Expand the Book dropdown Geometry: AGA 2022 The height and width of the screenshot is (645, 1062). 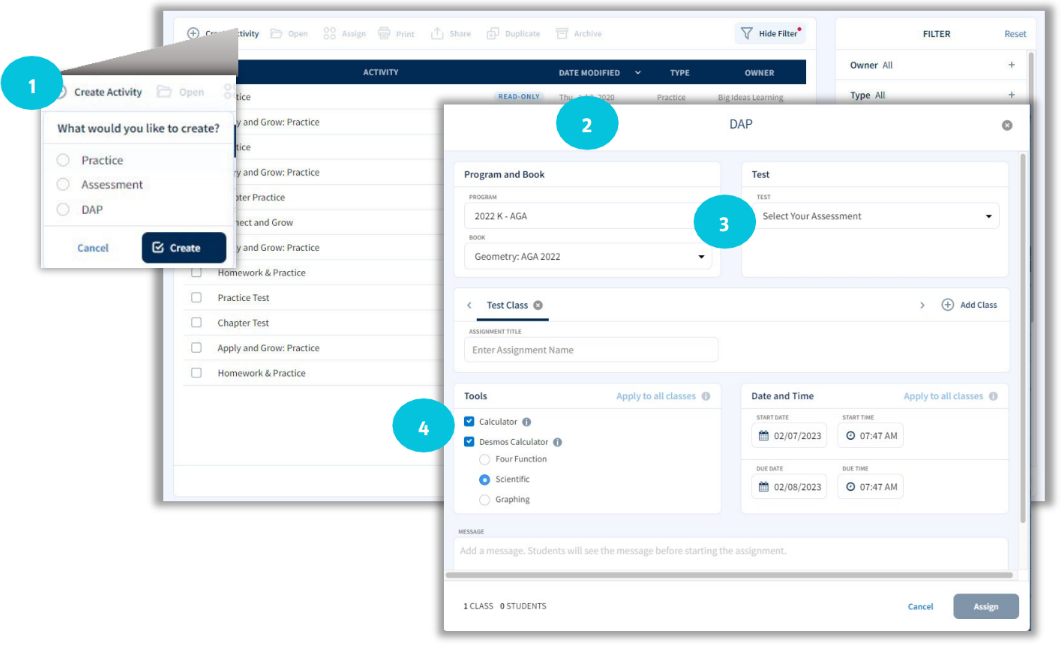(587, 257)
